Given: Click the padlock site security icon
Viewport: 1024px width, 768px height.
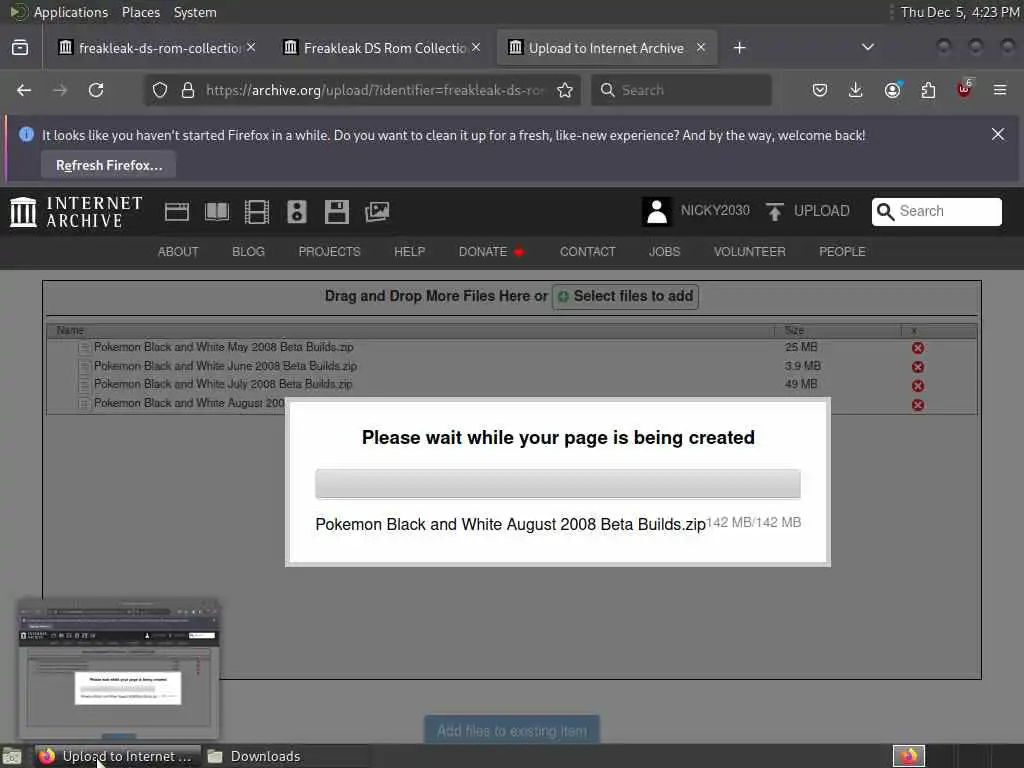Looking at the screenshot, I should tap(188, 90).
